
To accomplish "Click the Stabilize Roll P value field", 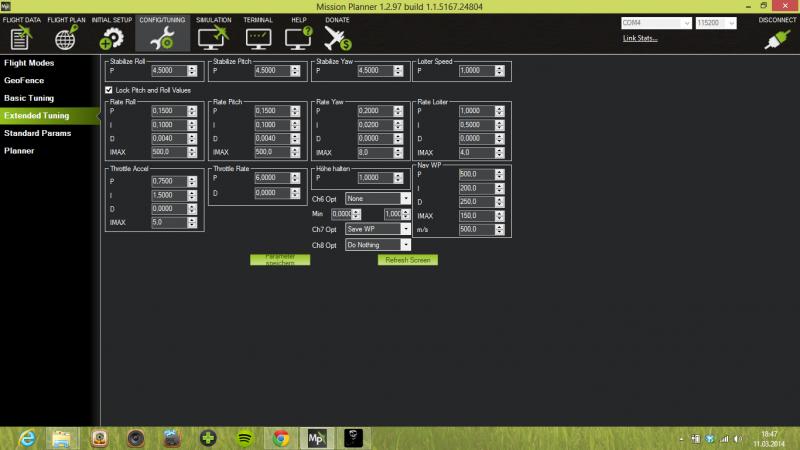I will [169, 70].
